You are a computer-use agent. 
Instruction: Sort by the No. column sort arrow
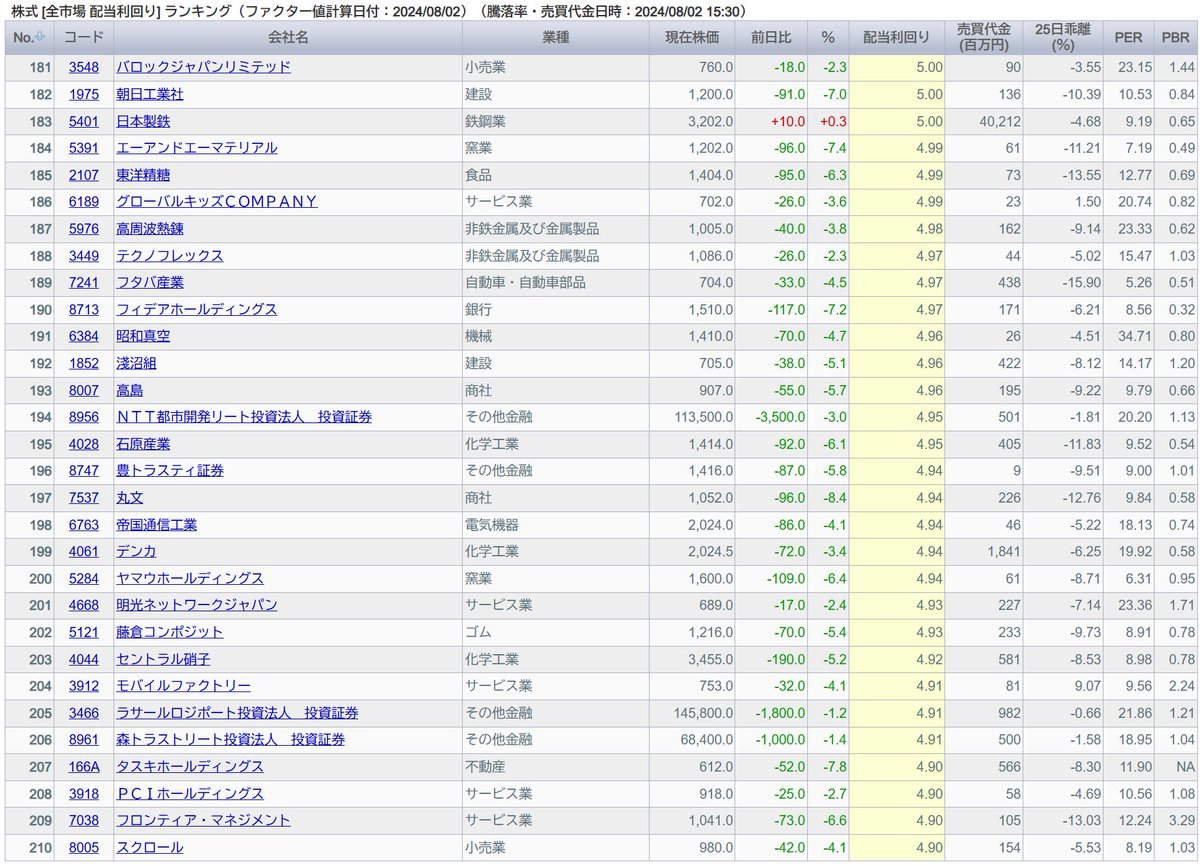coord(41,37)
